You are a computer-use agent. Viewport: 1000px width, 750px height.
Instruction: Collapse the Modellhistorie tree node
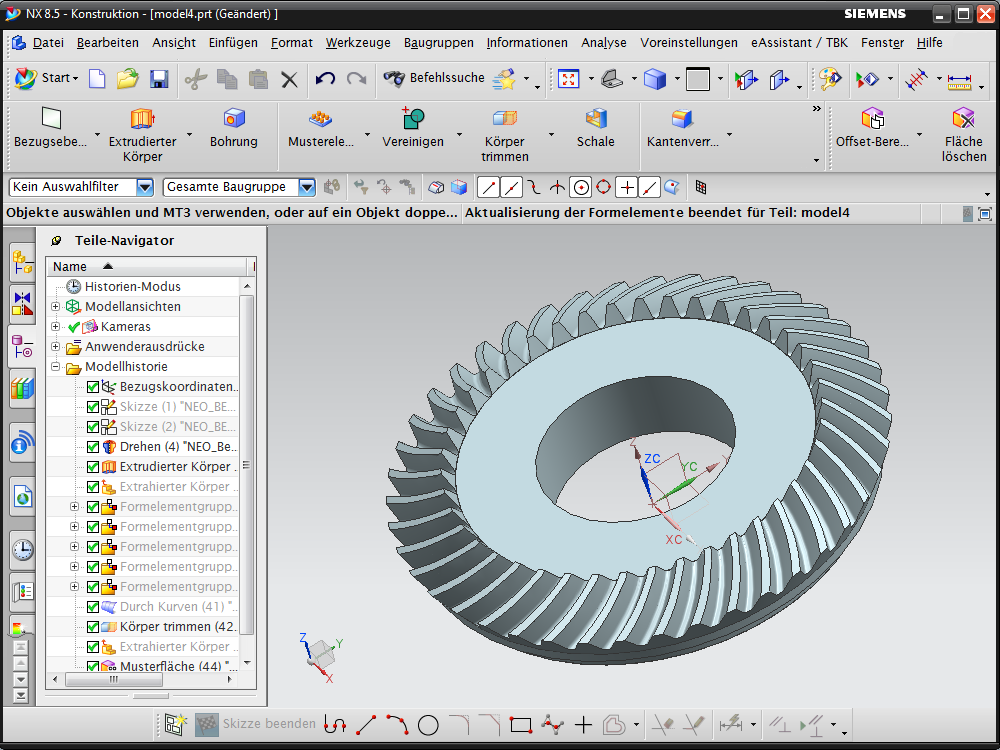pos(56,367)
